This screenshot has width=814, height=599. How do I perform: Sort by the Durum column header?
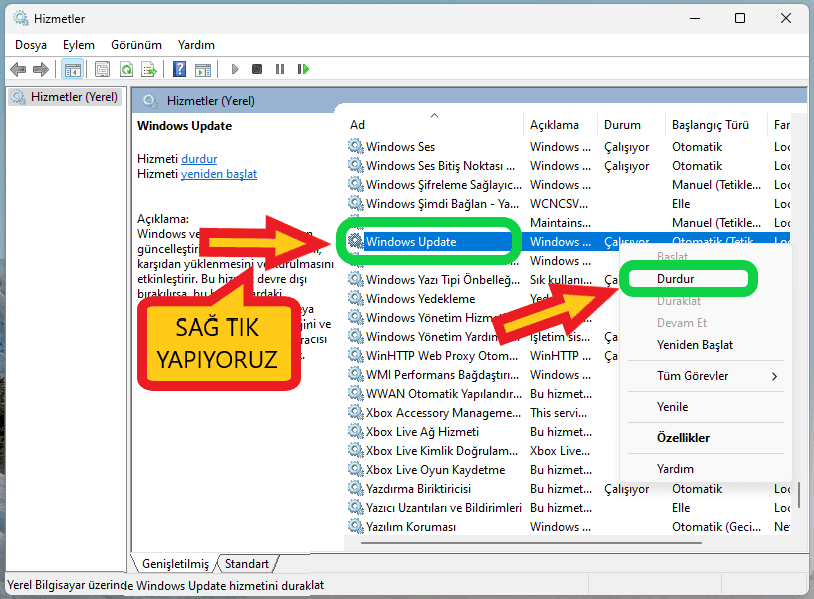tap(631, 125)
